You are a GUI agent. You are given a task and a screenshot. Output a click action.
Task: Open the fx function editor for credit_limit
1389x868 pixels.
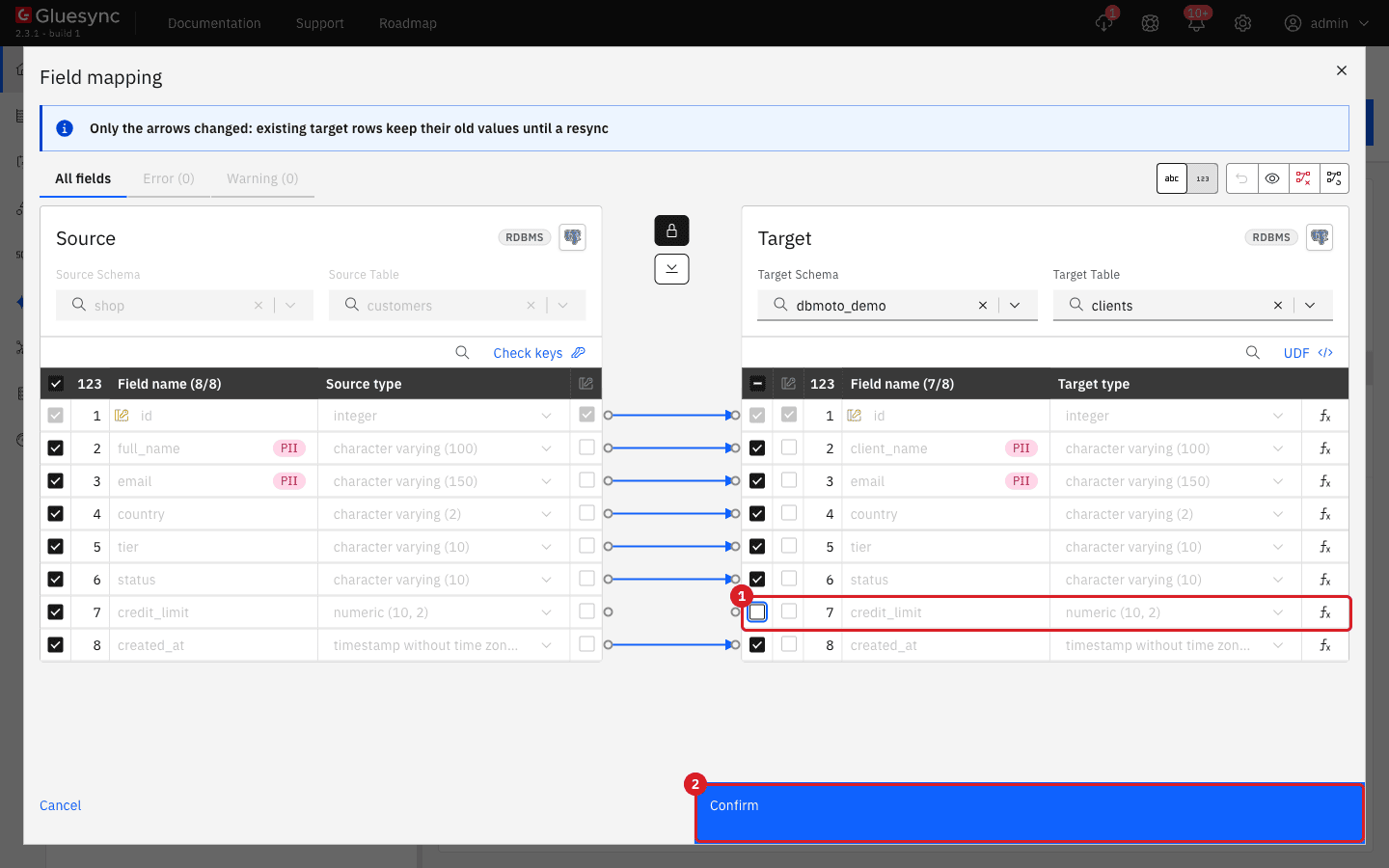[x=1325, y=612]
